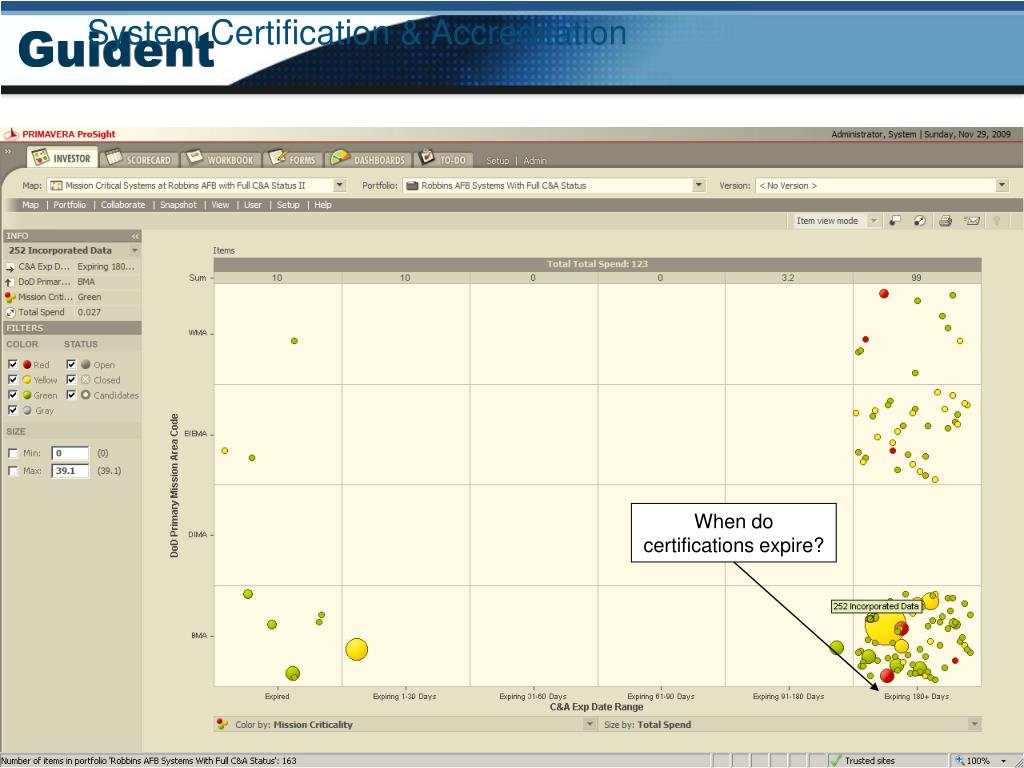The width and height of the screenshot is (1024, 768).
Task: Click the Mission Criticality color icon
Action: 10,297
